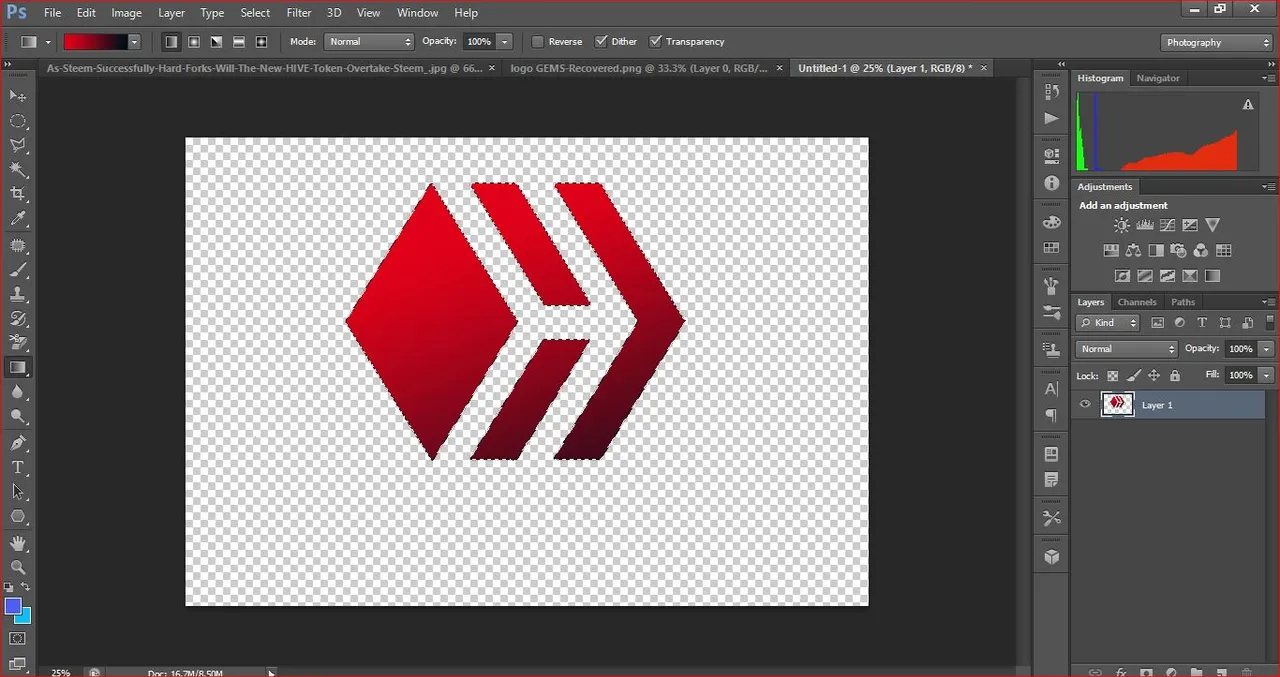
Task: Select the Dodge tool
Action: pos(18,417)
